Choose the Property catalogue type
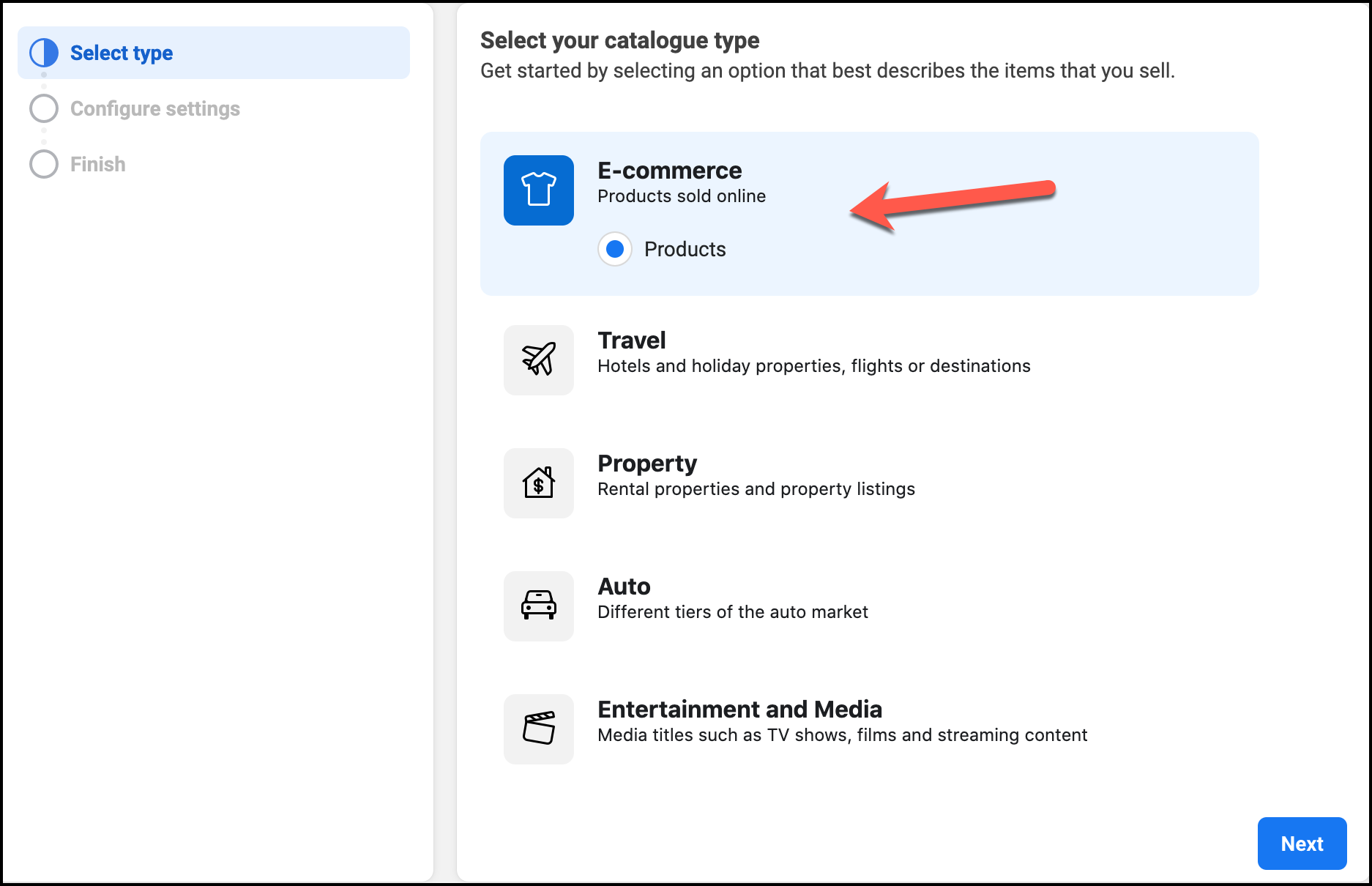 [647, 464]
